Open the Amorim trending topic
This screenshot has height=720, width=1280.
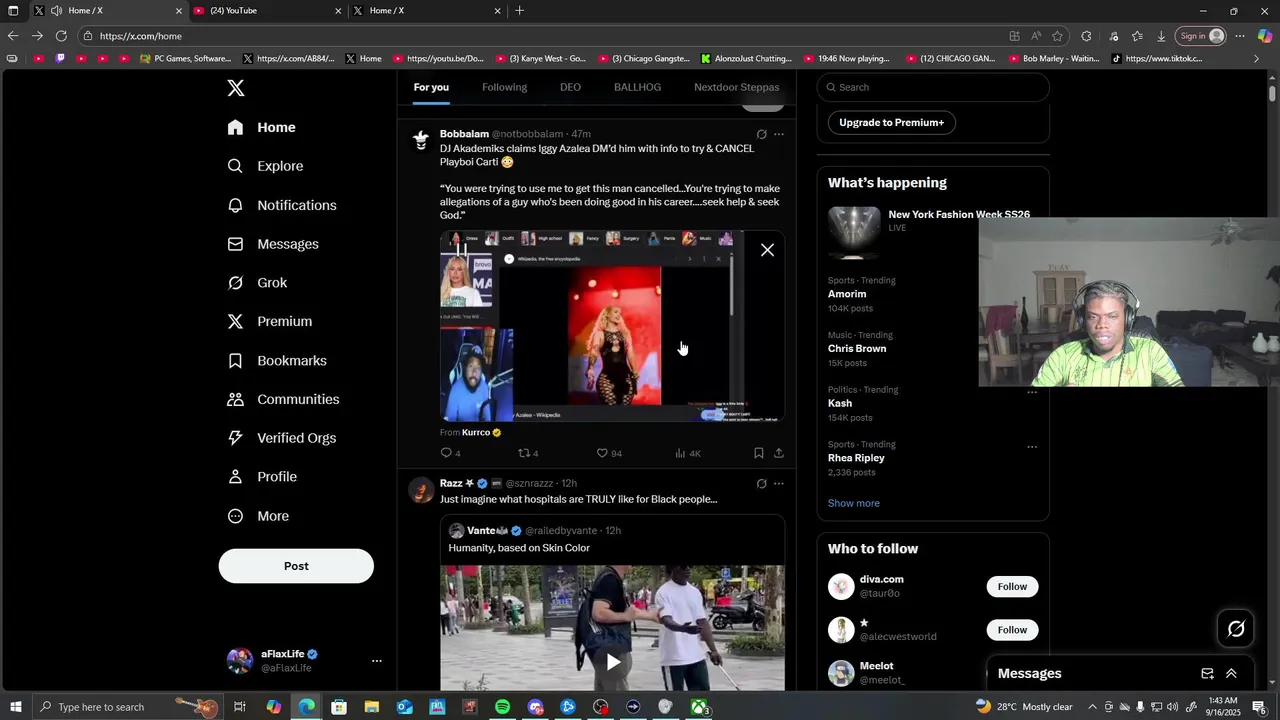click(847, 294)
